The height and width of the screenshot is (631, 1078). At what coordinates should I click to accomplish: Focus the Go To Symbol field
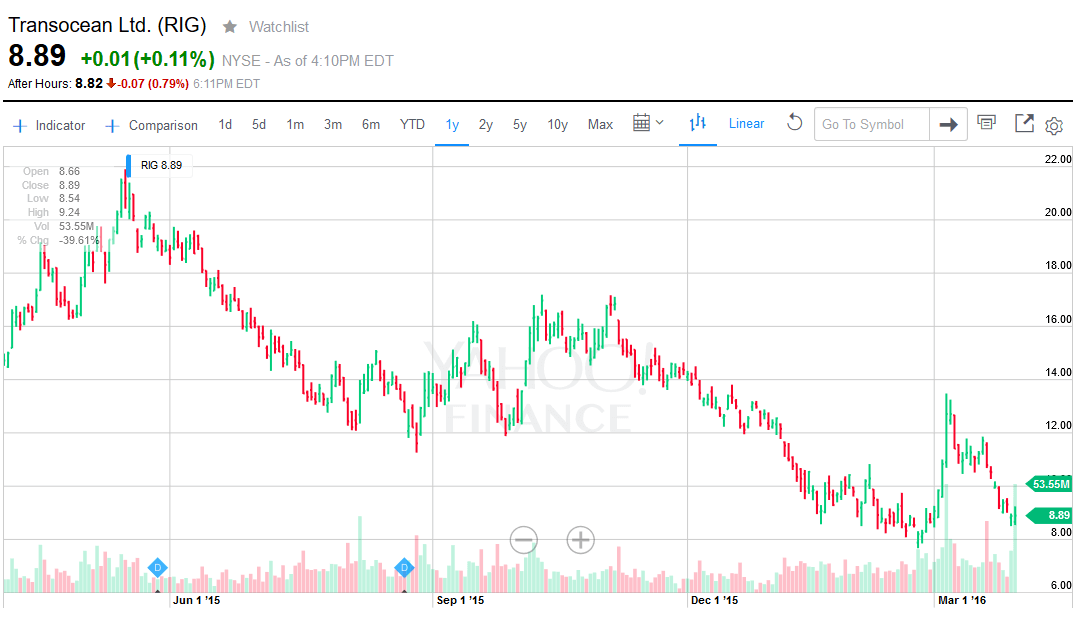click(872, 124)
